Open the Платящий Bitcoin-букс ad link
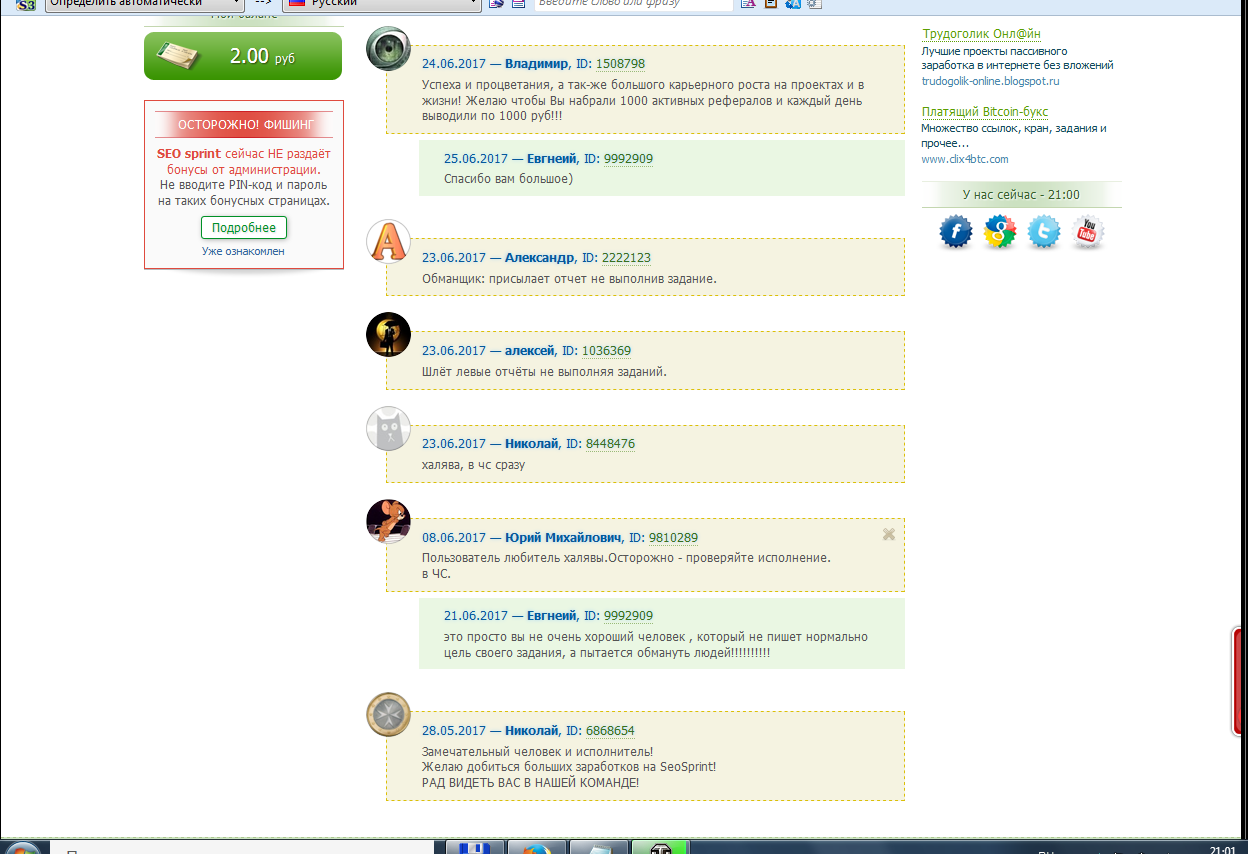The width and height of the screenshot is (1248, 854). coord(985,112)
